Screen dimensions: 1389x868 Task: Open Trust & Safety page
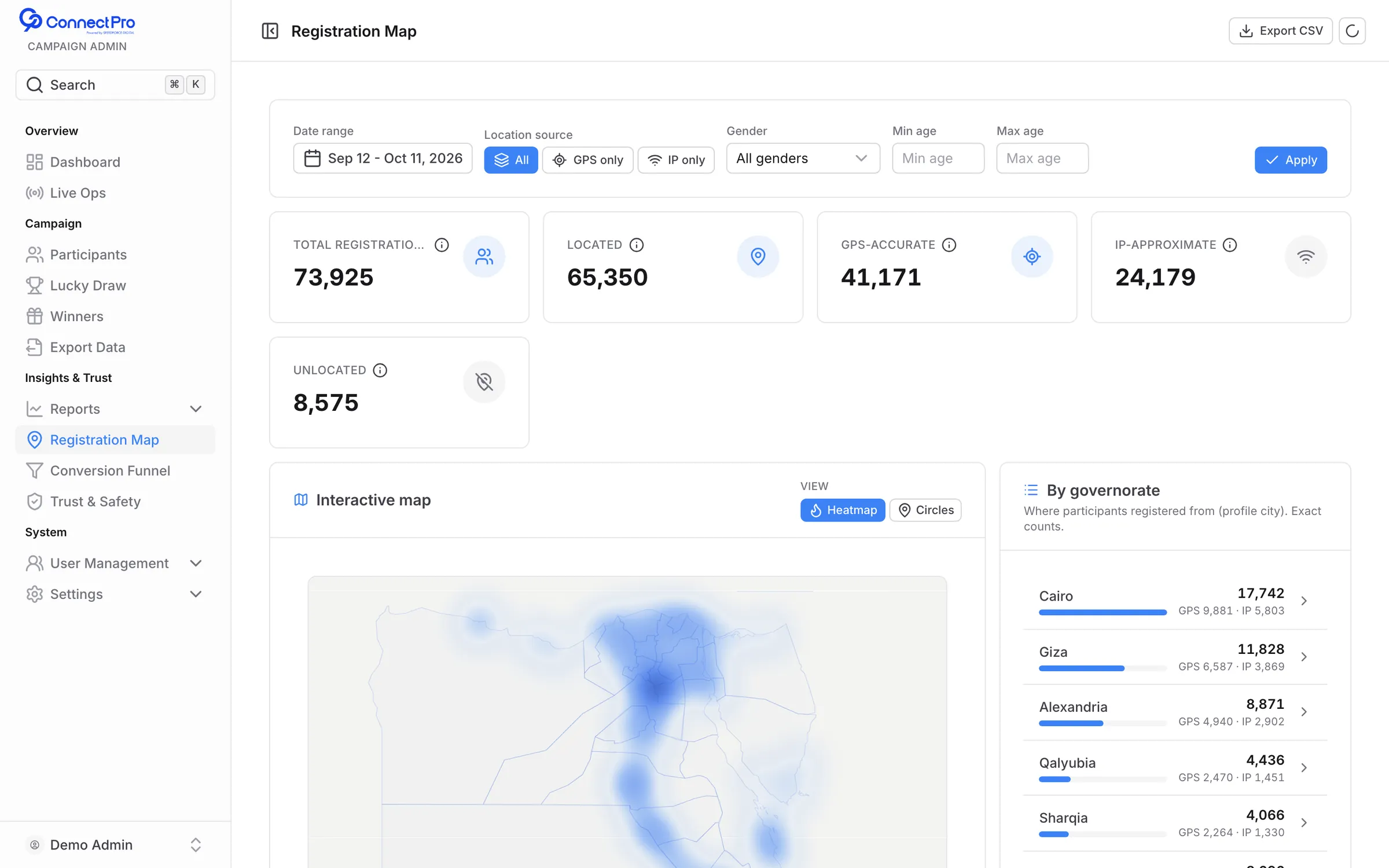click(x=115, y=501)
